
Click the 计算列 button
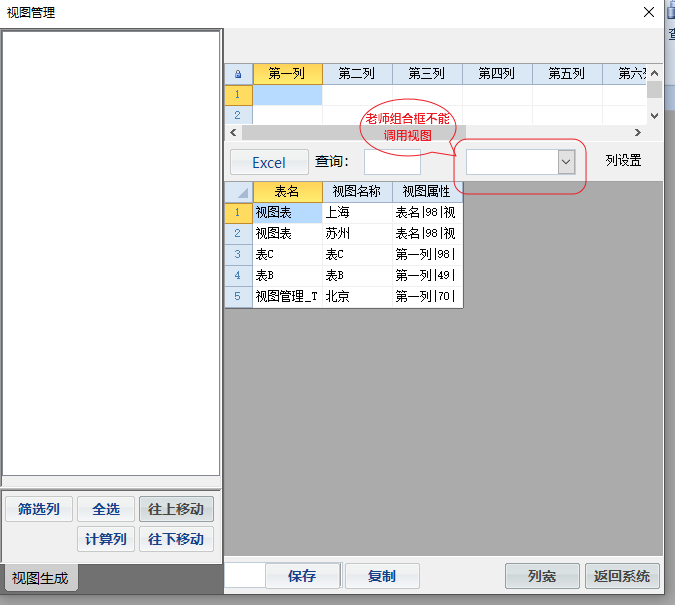click(106, 539)
